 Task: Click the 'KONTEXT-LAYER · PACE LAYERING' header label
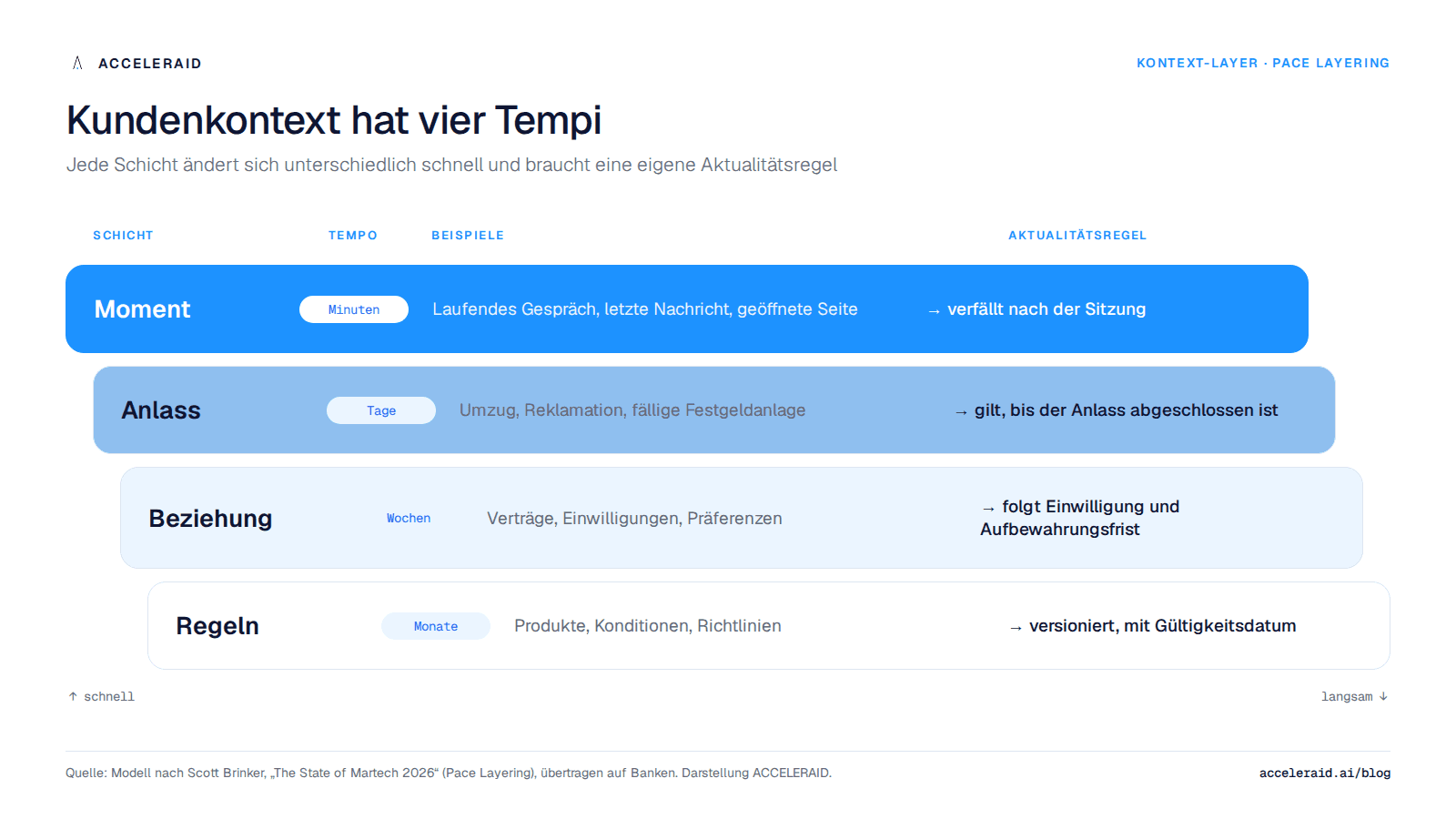click(x=1263, y=63)
